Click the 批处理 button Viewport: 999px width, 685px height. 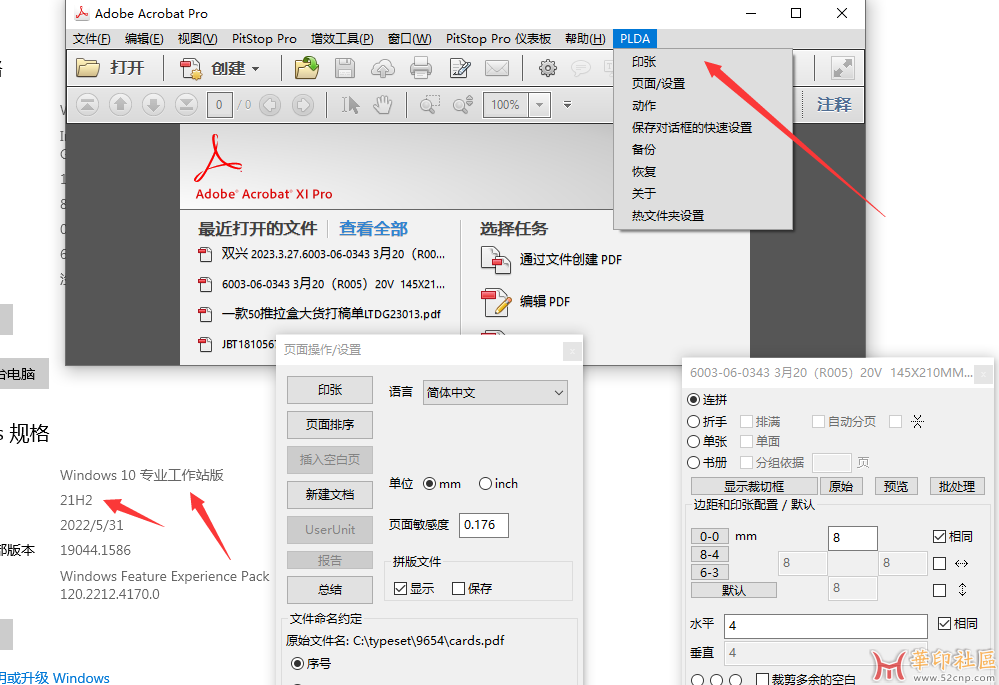pyautogui.click(x=957, y=486)
